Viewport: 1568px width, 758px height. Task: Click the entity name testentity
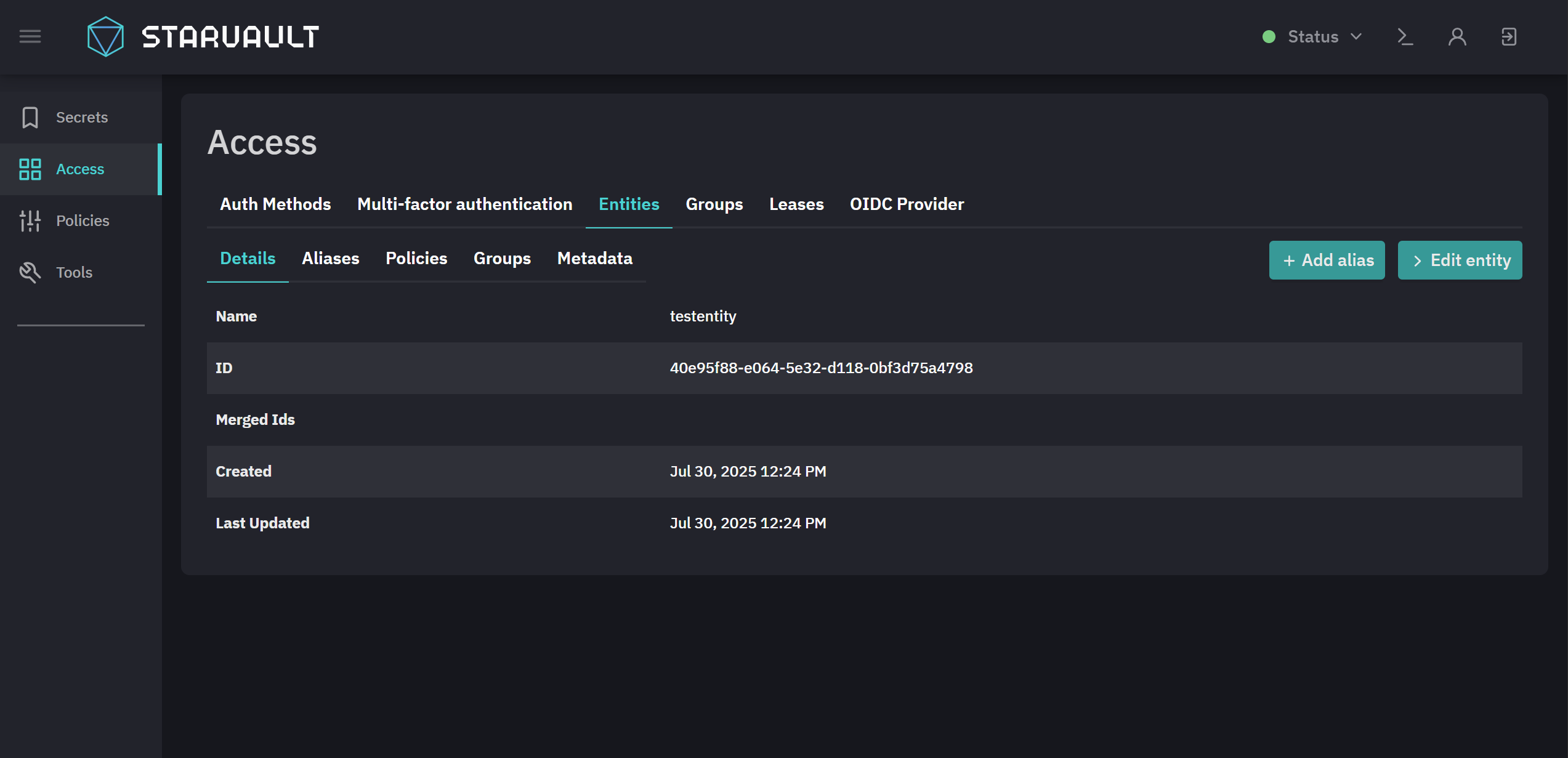point(703,317)
